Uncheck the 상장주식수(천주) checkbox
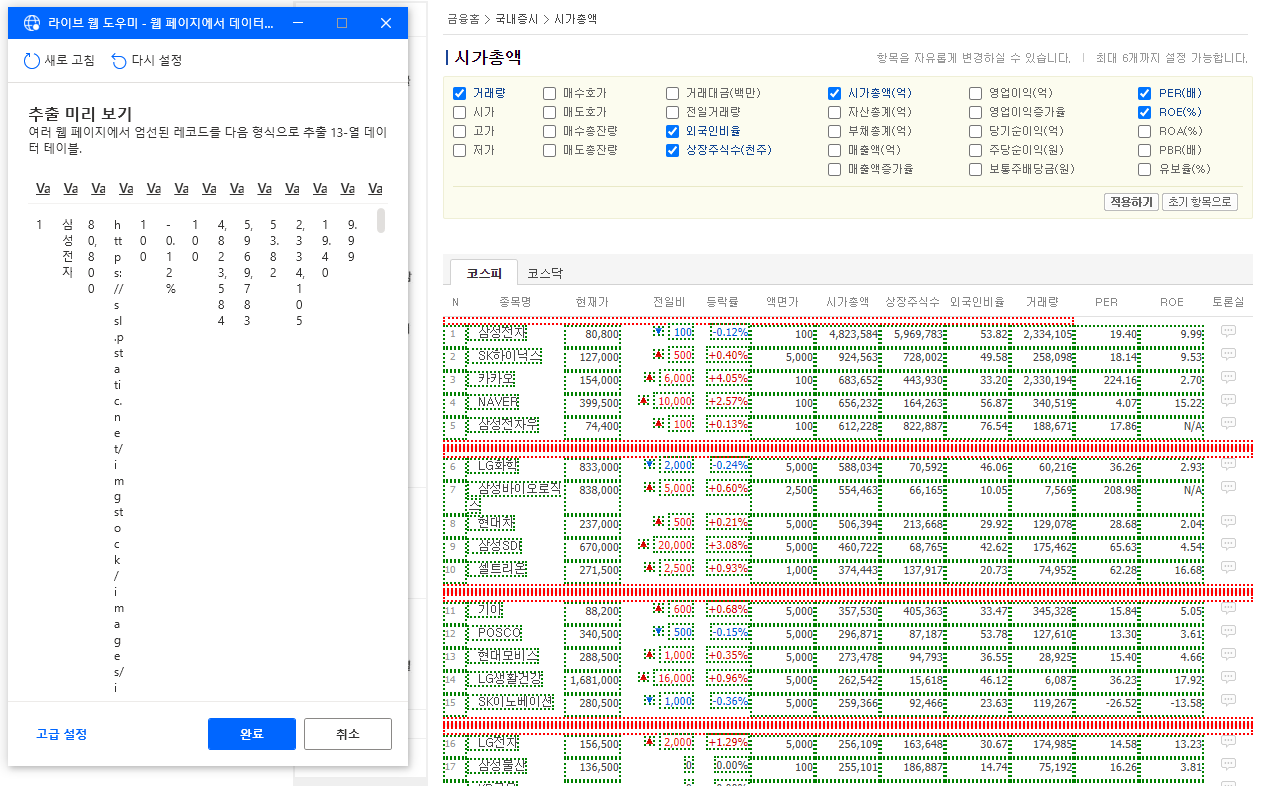 (x=673, y=150)
